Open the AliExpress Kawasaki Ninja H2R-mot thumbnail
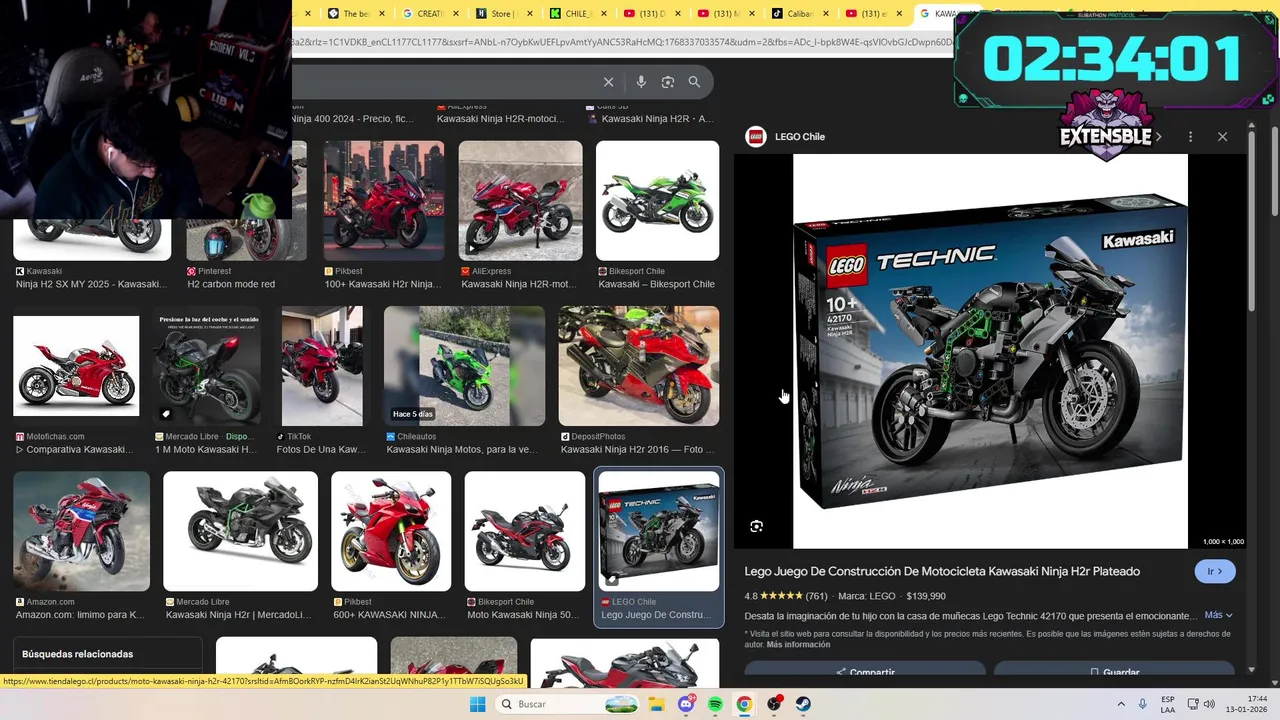1280x720 pixels. (520, 200)
